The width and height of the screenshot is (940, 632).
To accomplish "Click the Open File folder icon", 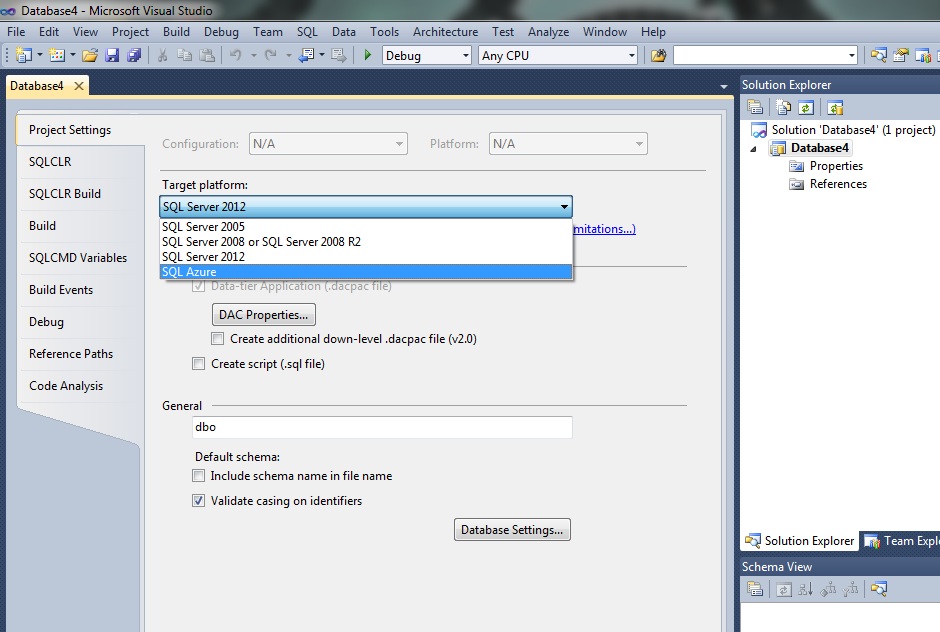I will tap(90, 56).
